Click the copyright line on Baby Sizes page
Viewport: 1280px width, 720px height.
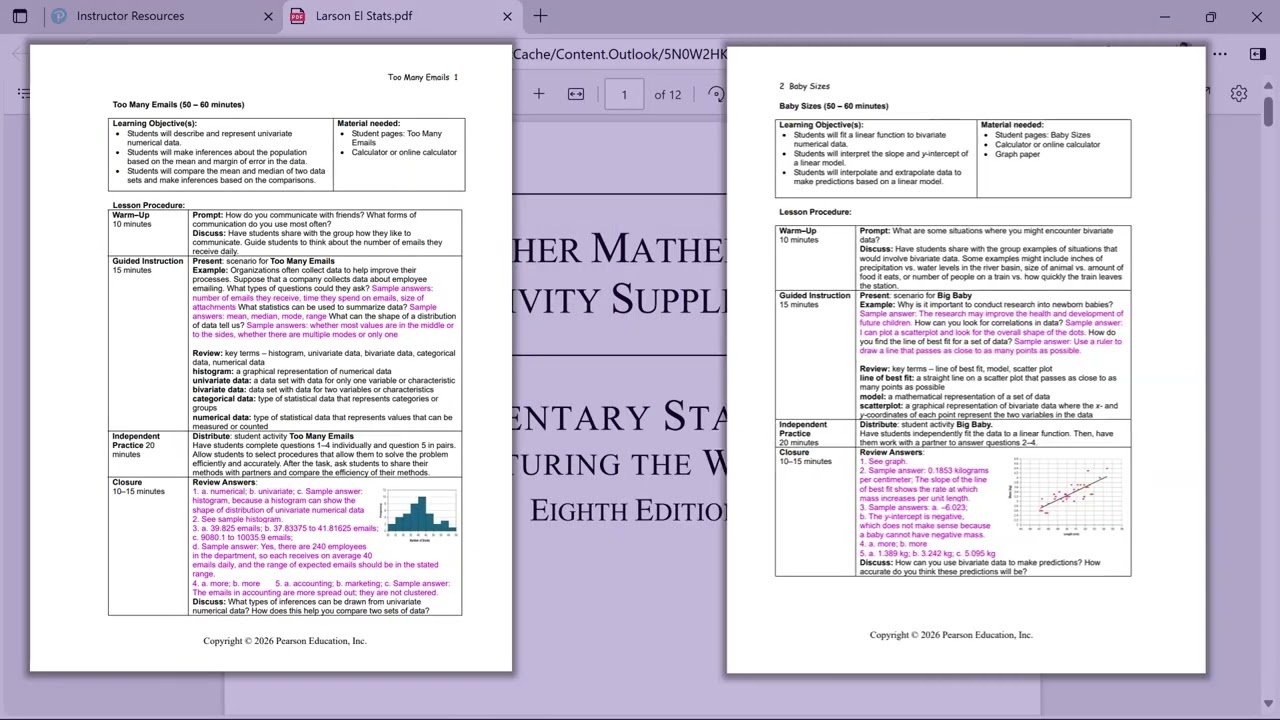[x=951, y=635]
